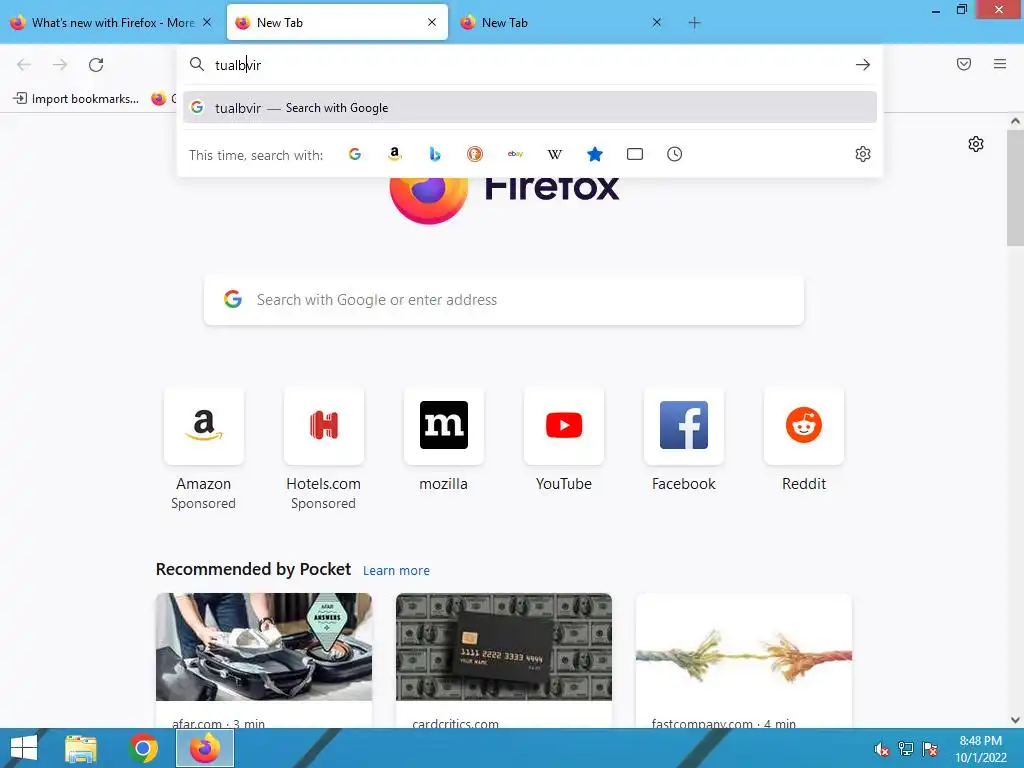Search this time with Amazon icon

[x=394, y=154]
